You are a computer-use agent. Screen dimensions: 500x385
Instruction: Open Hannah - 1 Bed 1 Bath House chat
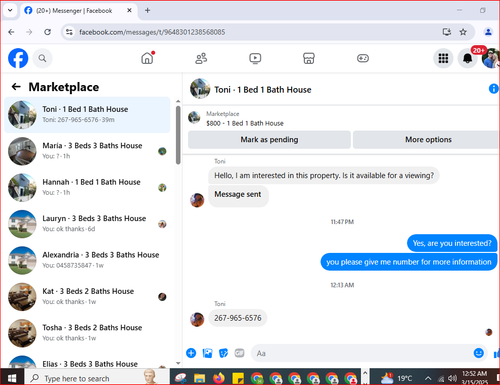click(87, 187)
